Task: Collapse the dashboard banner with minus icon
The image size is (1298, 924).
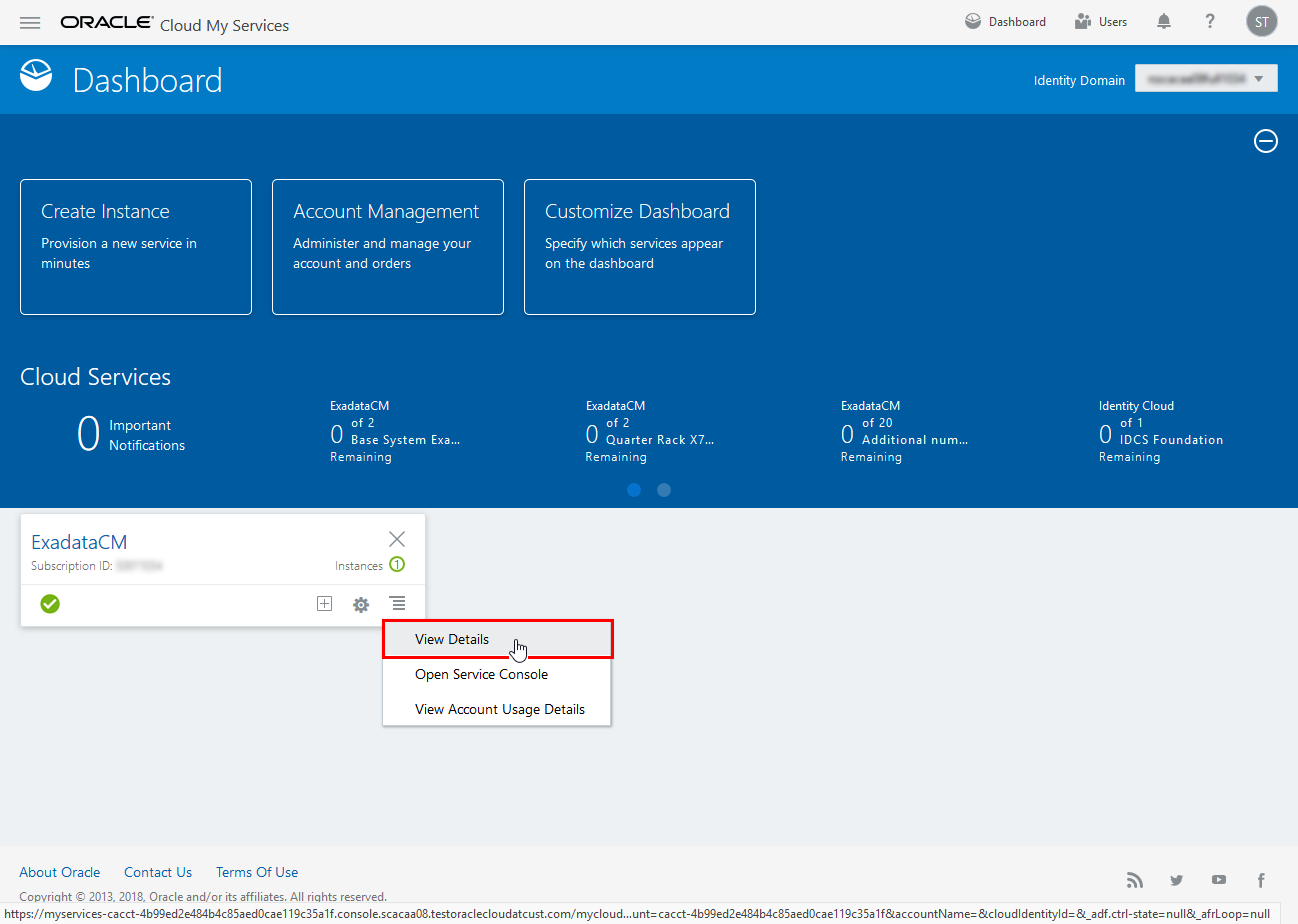Action: [1266, 142]
